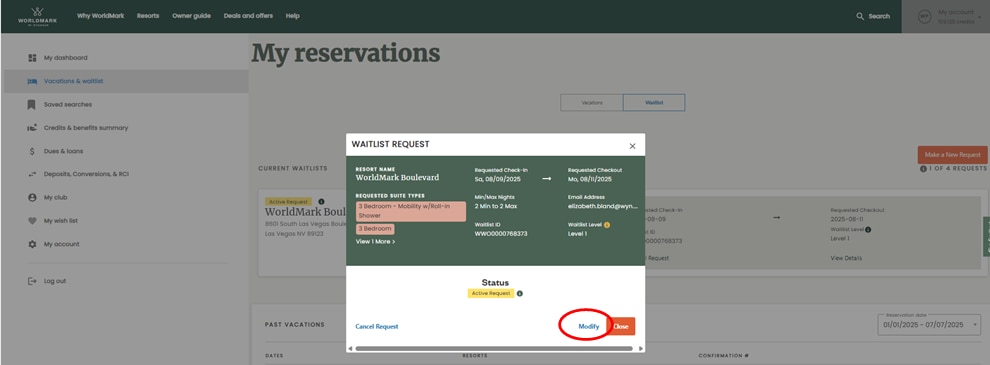Open the Why WorldMark menu
990x365 pixels.
pyautogui.click(x=100, y=16)
